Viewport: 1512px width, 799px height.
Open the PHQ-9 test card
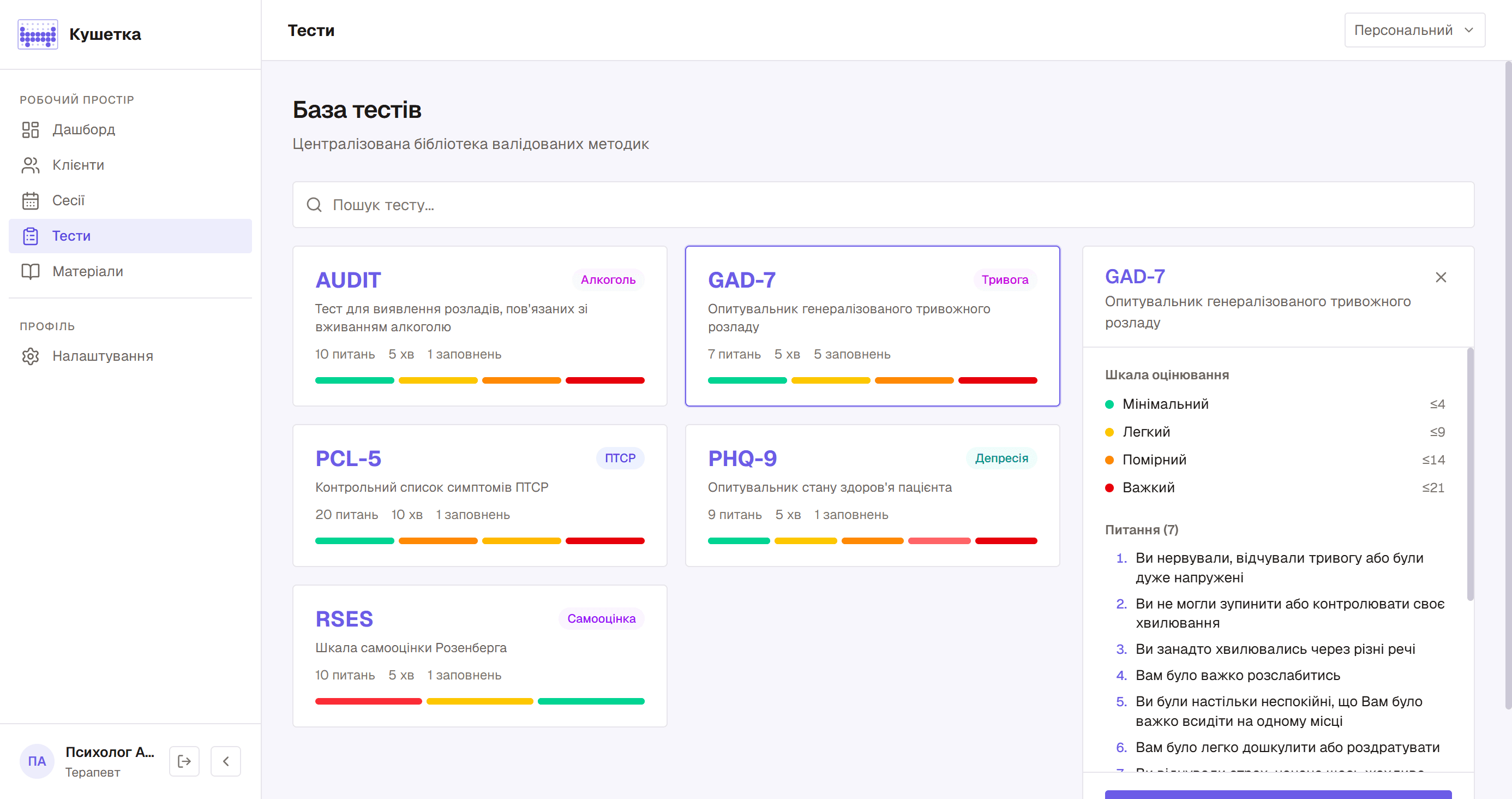[873, 495]
